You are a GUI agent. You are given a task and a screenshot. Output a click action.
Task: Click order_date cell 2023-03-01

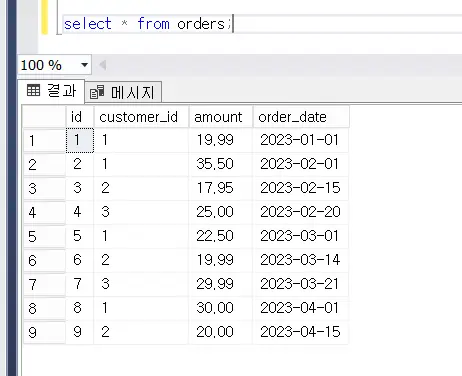pyautogui.click(x=301, y=236)
